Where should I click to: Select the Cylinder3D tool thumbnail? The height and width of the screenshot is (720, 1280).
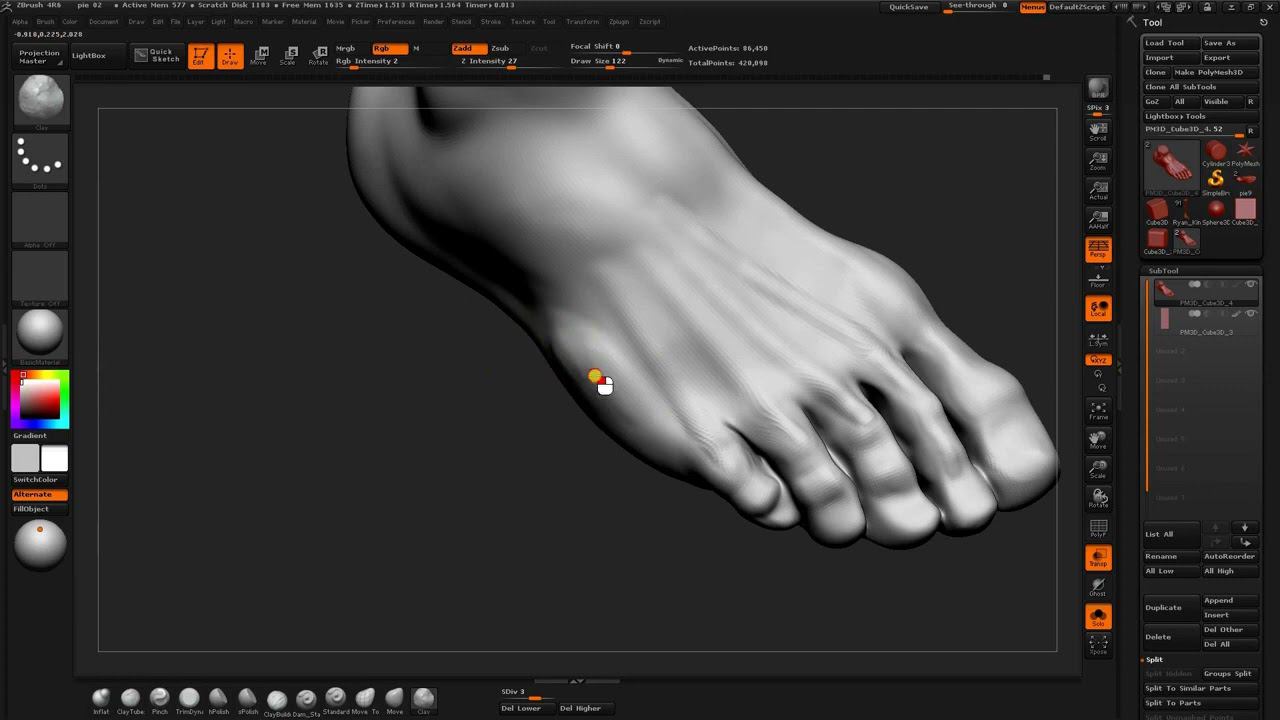(1215, 152)
